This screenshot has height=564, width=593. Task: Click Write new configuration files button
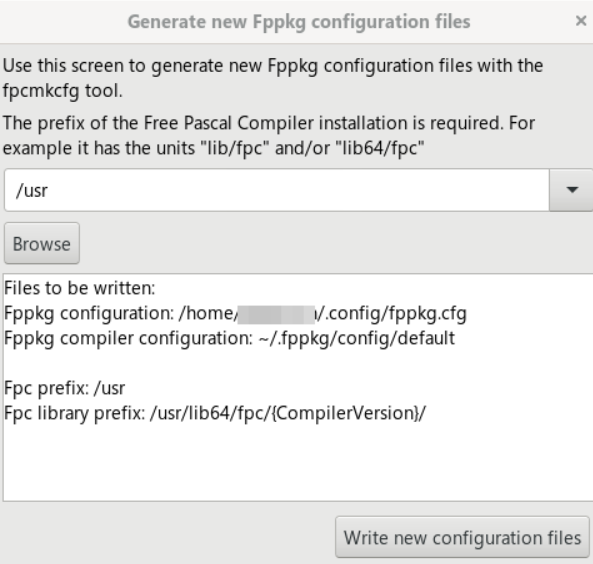click(x=462, y=538)
